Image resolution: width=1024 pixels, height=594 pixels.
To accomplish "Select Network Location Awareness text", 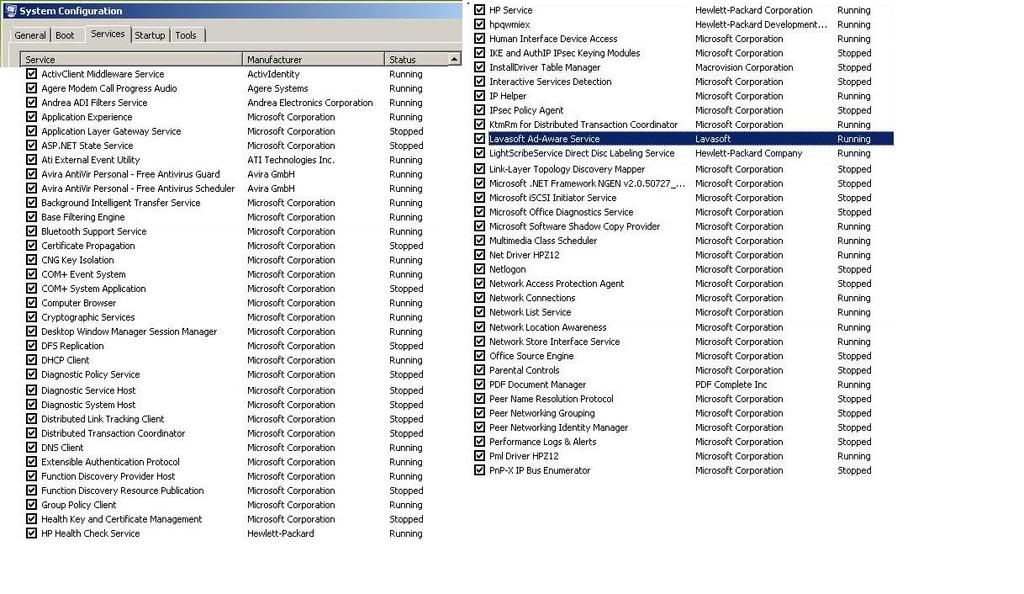I will [548, 327].
